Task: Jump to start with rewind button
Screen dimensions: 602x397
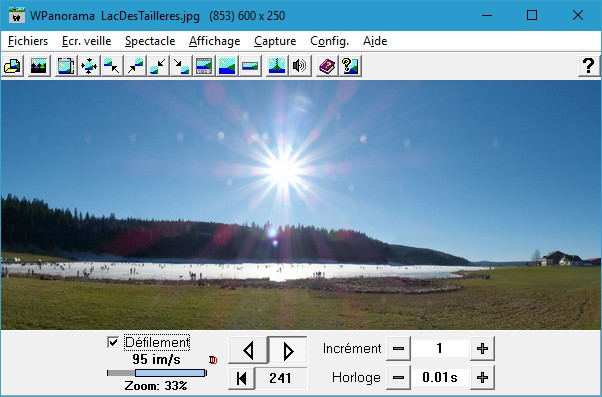Action: coord(241,378)
